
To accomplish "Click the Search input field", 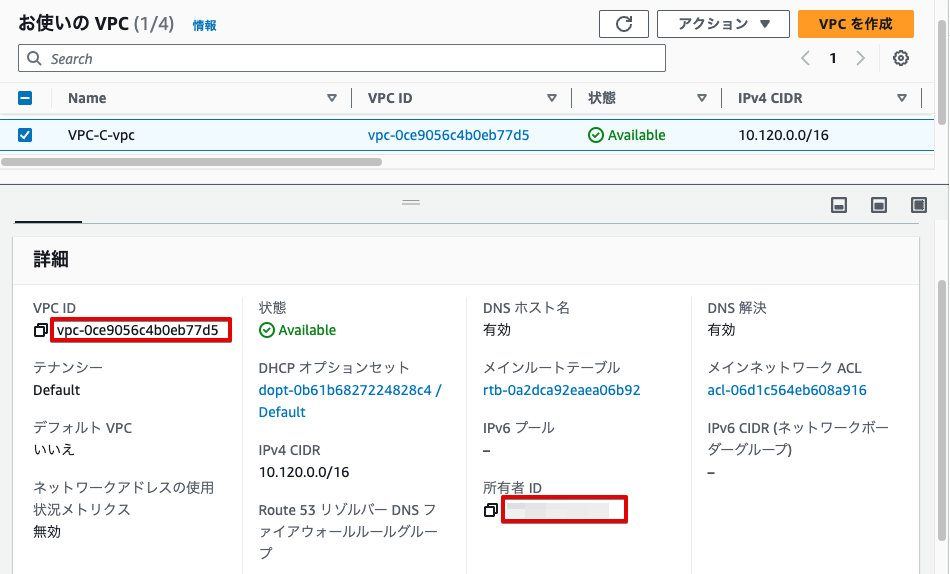I will [x=342, y=58].
